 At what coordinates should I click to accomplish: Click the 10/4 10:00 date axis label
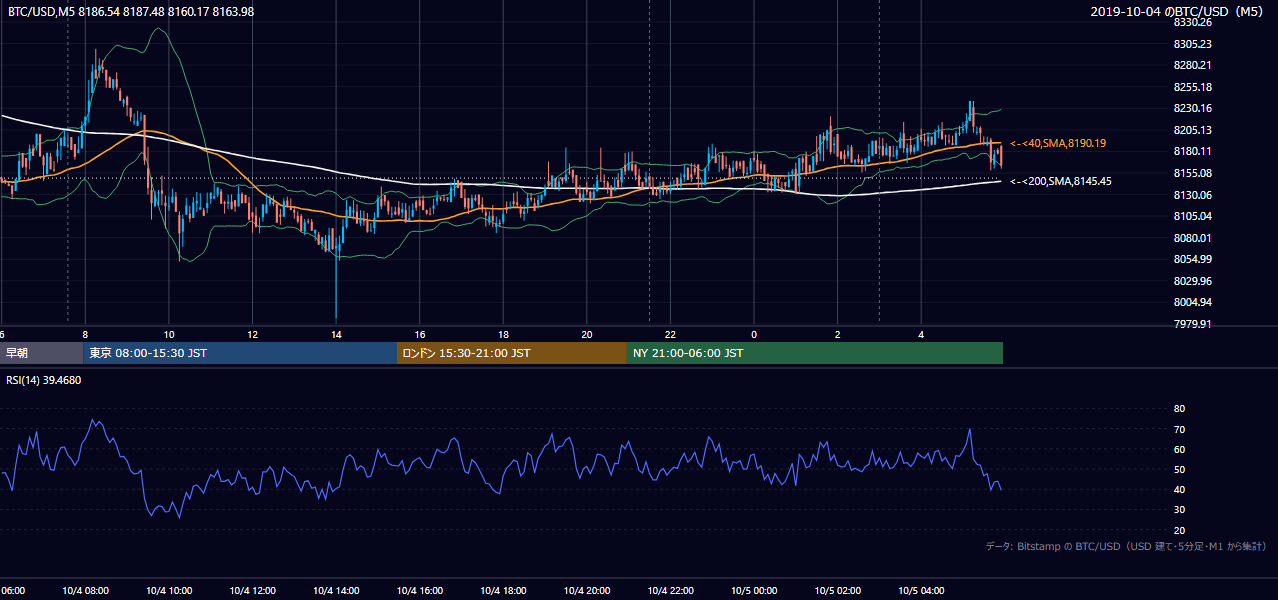coord(169,591)
